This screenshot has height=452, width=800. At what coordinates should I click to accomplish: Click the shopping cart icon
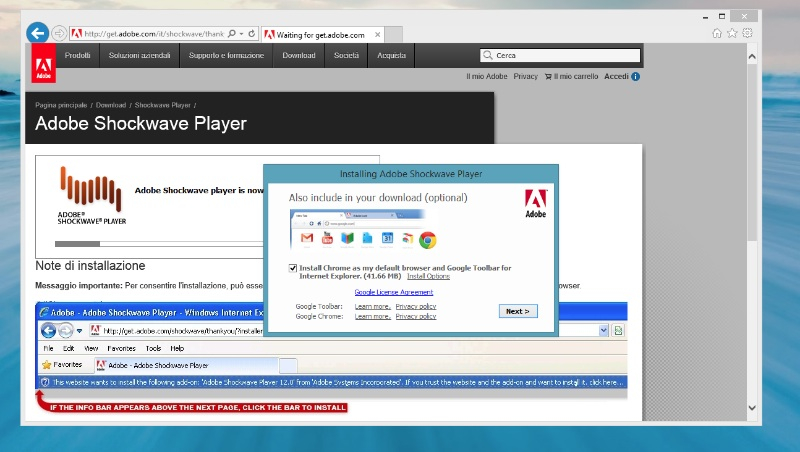(x=547, y=76)
